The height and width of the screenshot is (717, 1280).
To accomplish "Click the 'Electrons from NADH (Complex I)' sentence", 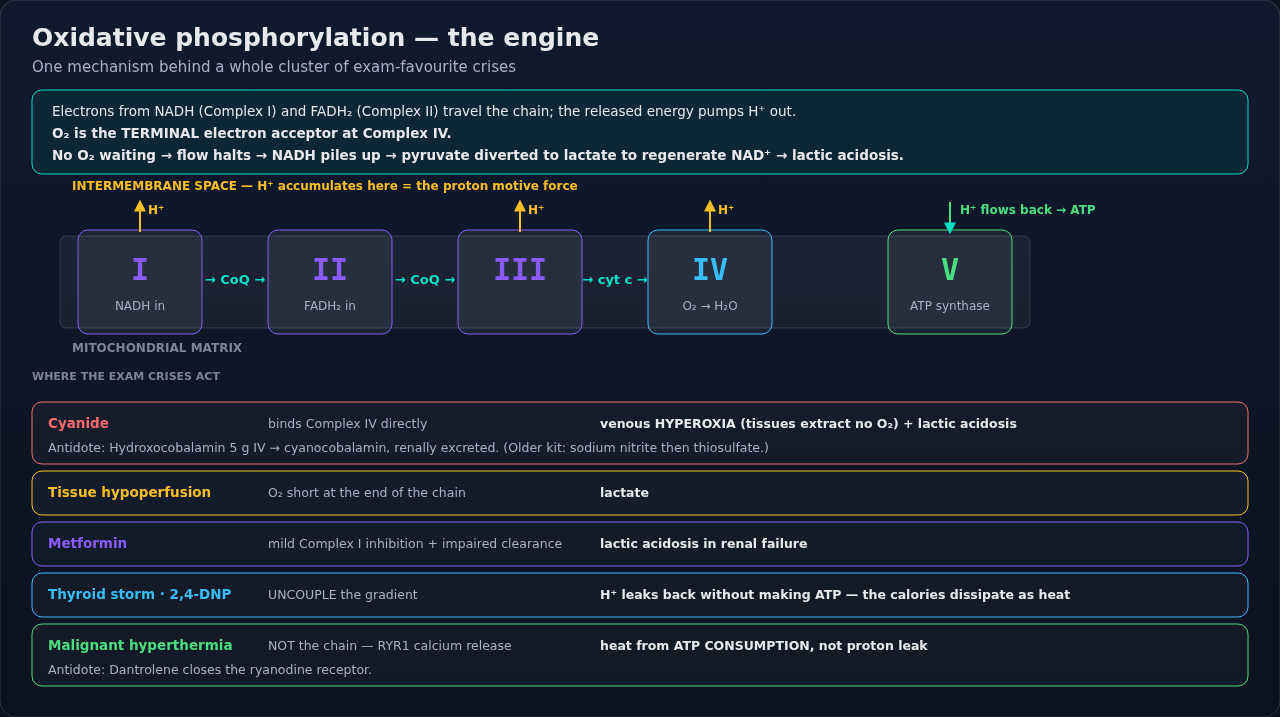I will coord(424,111).
